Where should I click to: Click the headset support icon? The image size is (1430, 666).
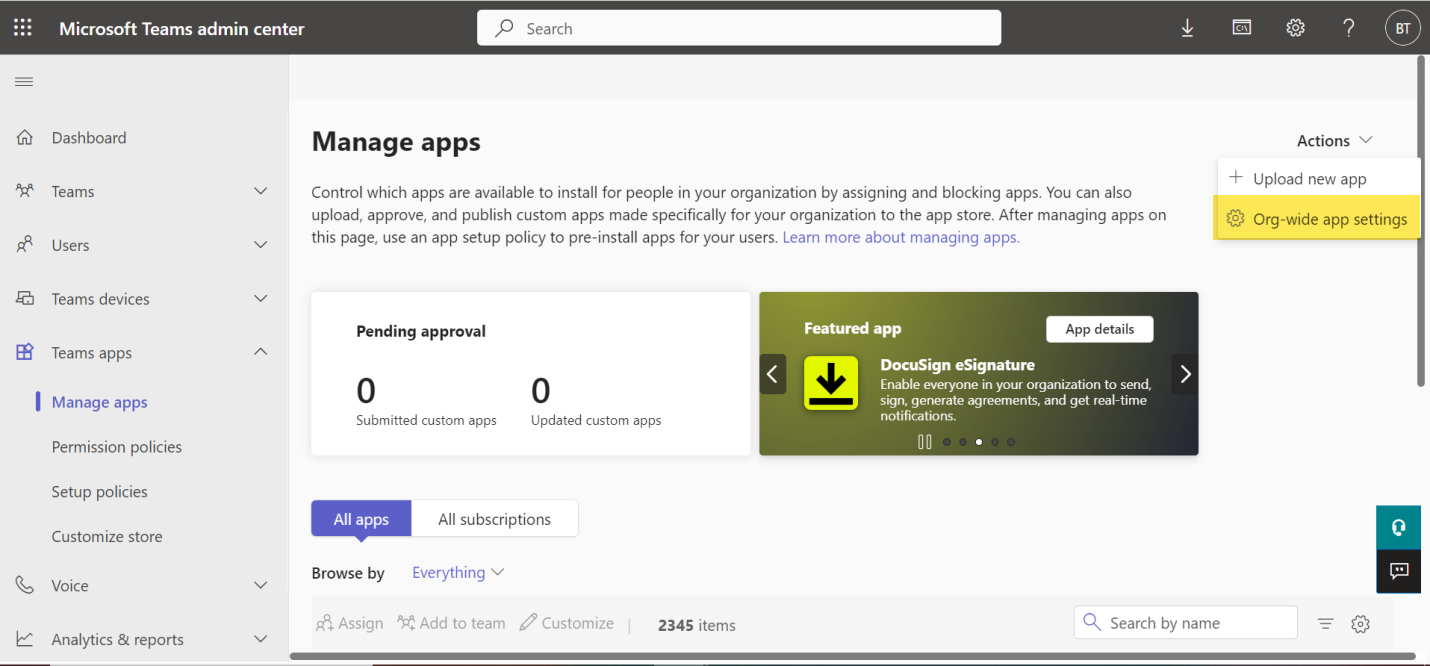tap(1398, 527)
